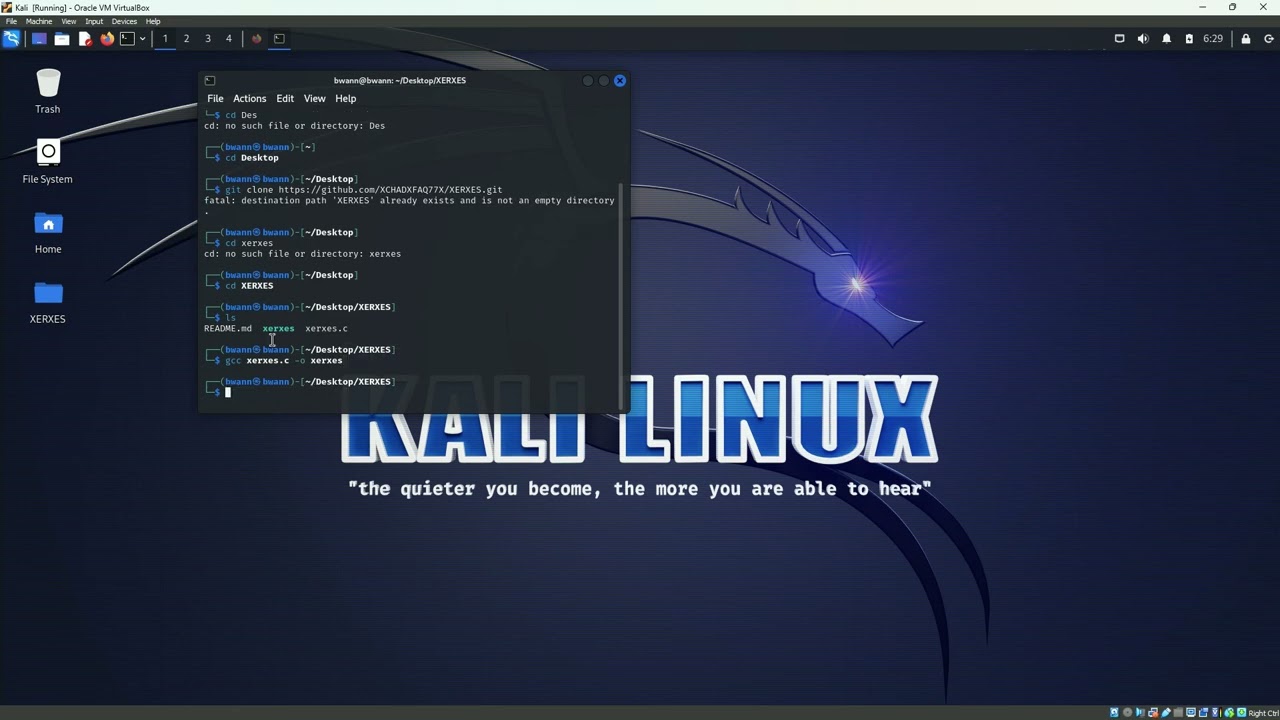Click the VirtualBox audio status icon
This screenshot has width=1280, height=720.
click(1140, 713)
